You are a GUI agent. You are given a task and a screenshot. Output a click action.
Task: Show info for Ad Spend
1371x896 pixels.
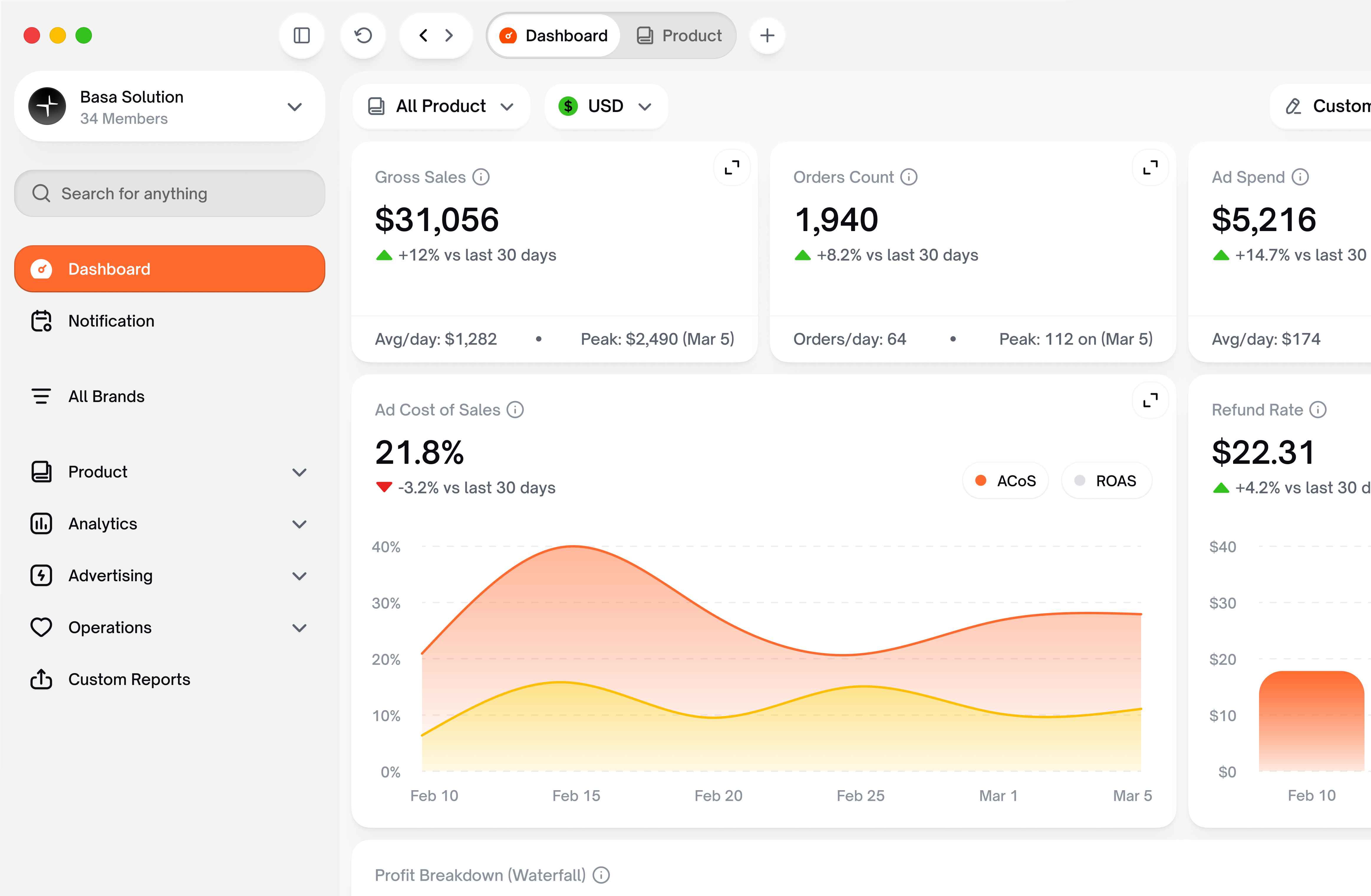click(1300, 177)
